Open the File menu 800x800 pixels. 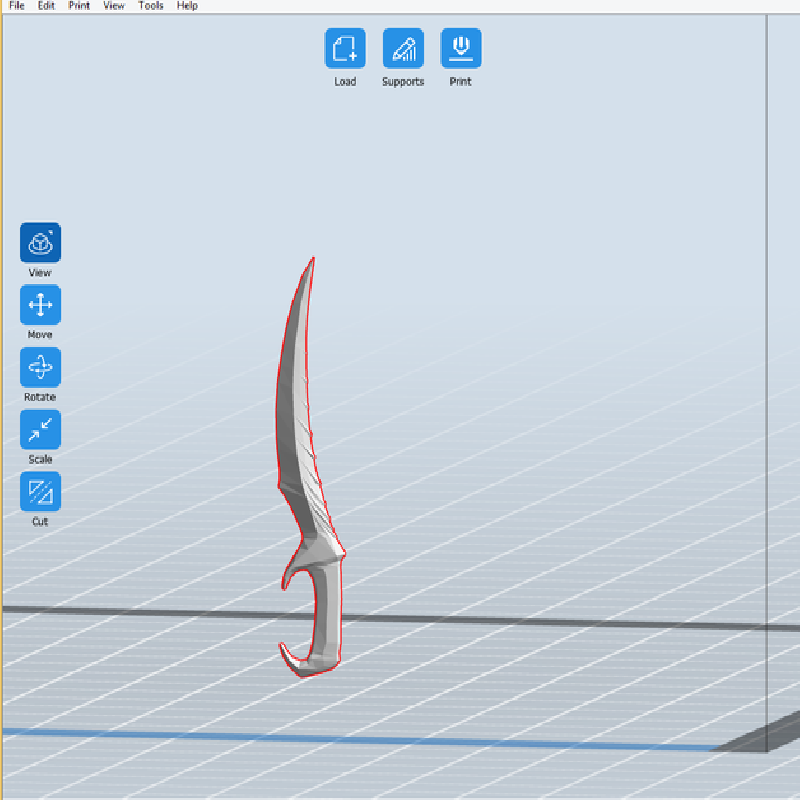[17, 6]
